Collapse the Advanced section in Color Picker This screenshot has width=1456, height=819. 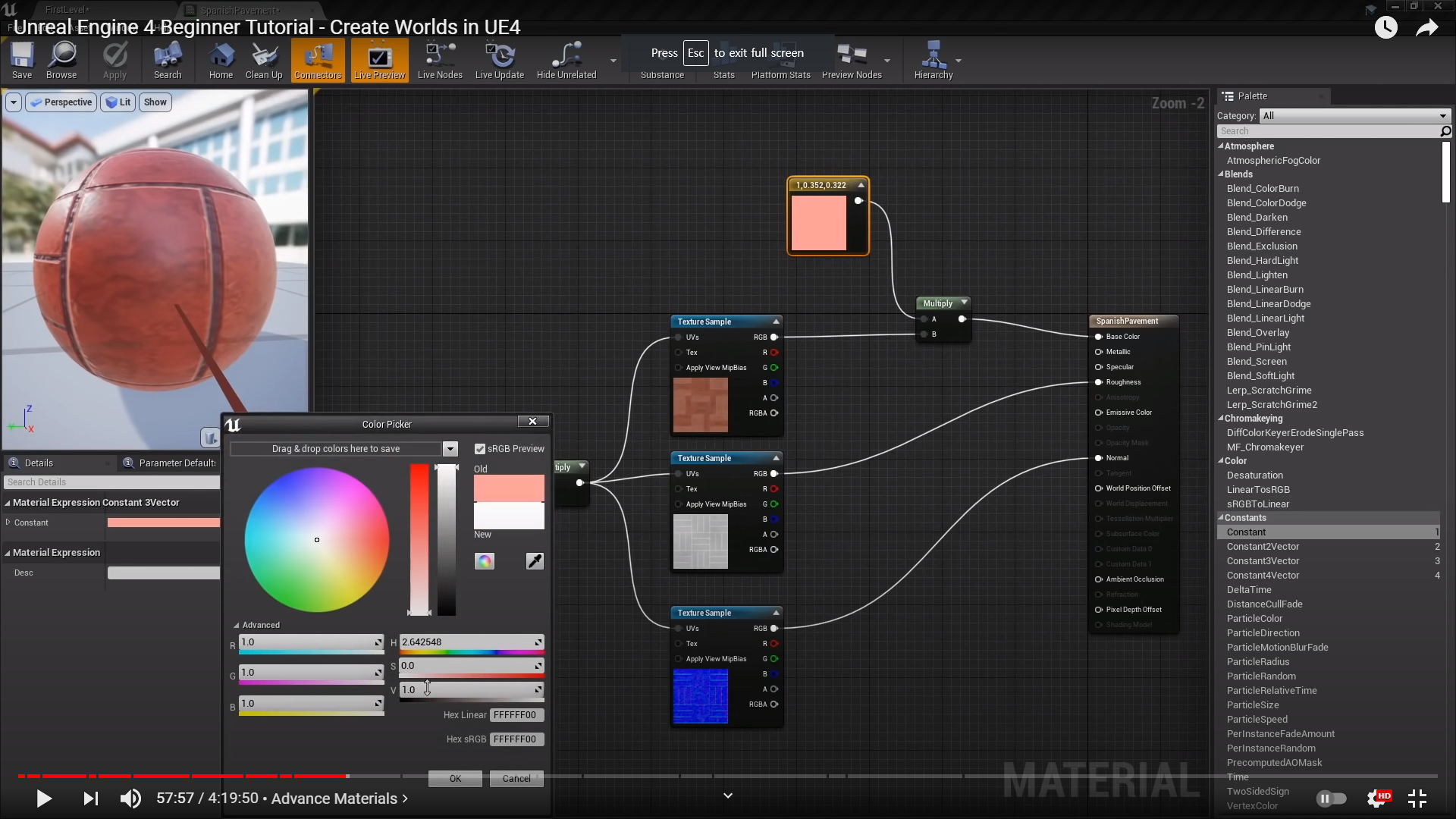point(237,626)
